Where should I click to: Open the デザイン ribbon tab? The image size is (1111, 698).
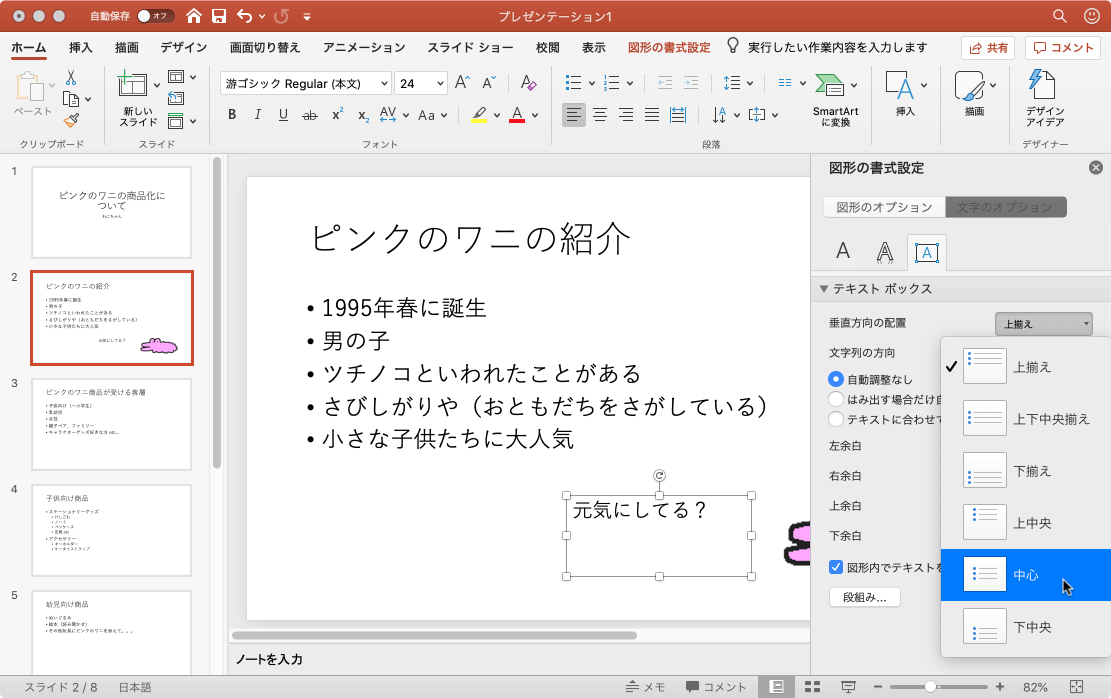click(183, 47)
